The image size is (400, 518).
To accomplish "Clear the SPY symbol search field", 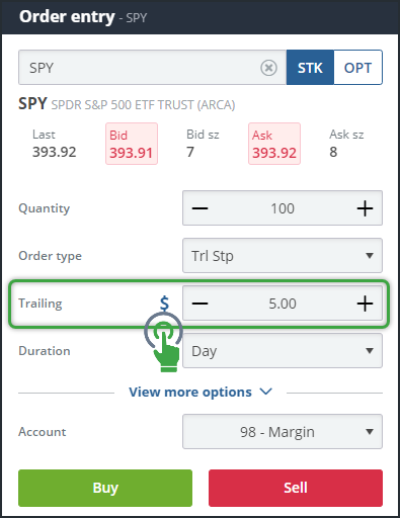I will [x=269, y=68].
